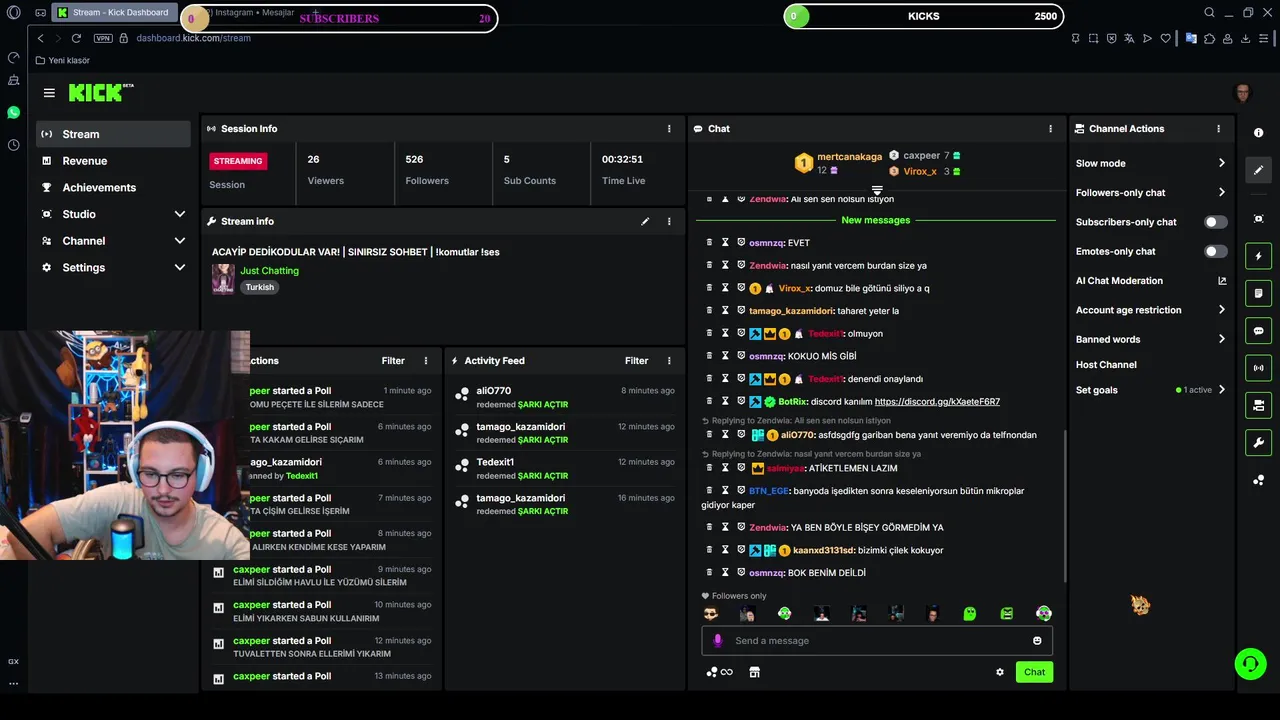Image resolution: width=1280 pixels, height=720 pixels.
Task: Click the lightning bolt icon in right rail
Action: click(1258, 256)
